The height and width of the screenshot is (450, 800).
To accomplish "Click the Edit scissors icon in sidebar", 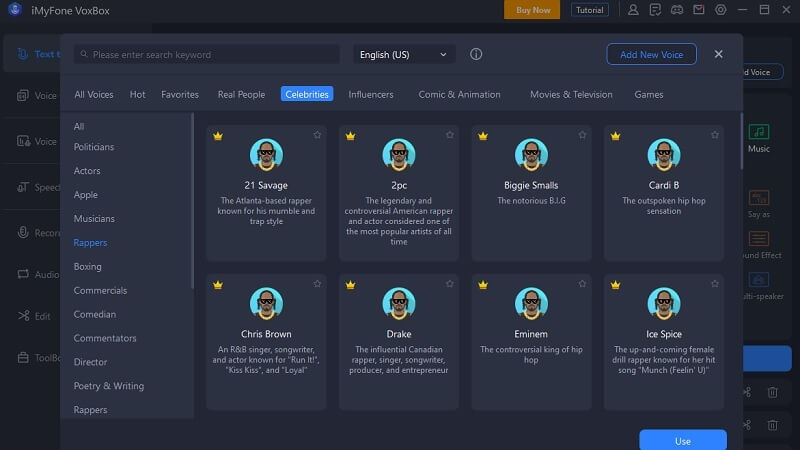I will tap(23, 316).
